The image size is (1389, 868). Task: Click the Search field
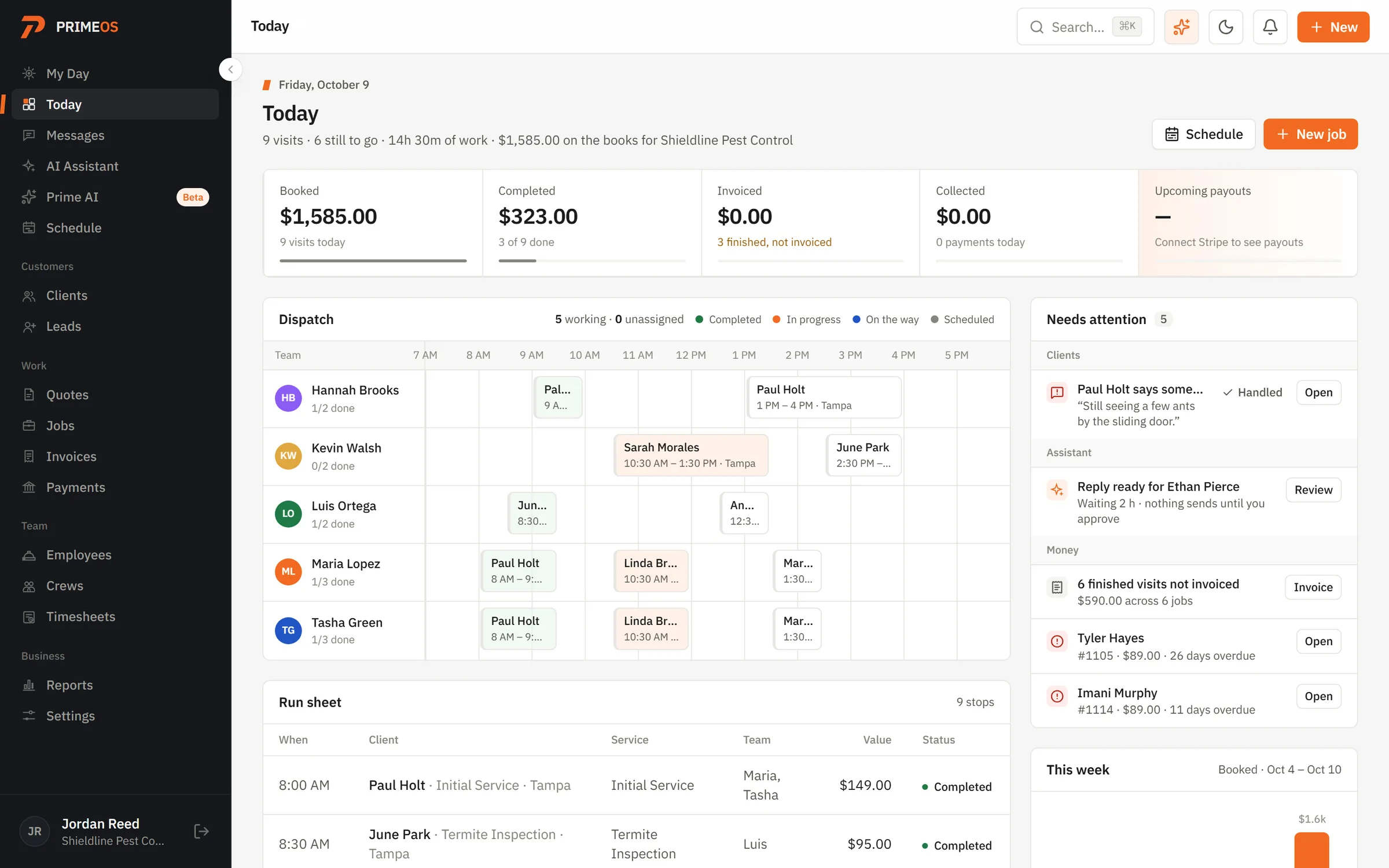(x=1085, y=27)
